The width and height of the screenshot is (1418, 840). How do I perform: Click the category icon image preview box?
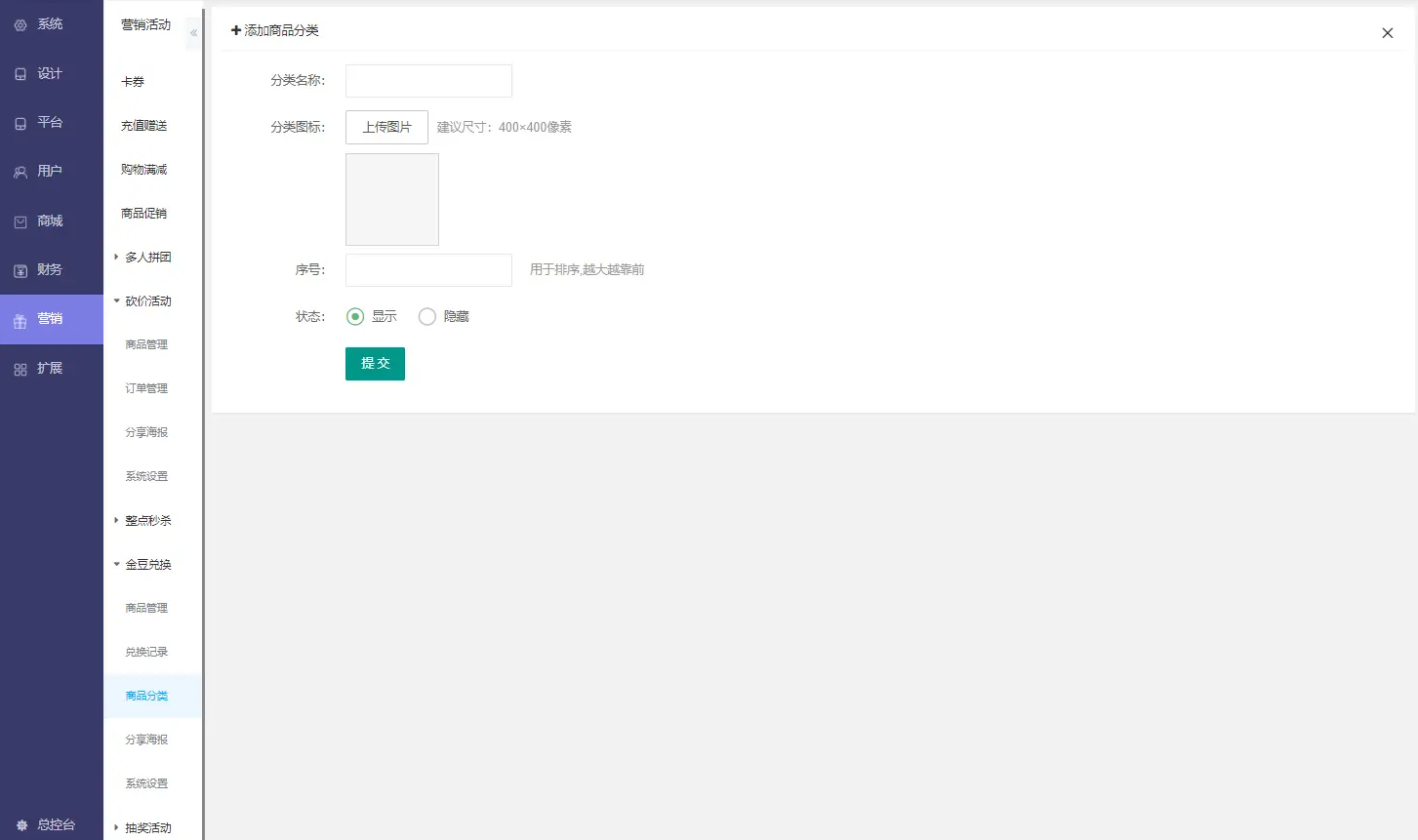coord(392,199)
